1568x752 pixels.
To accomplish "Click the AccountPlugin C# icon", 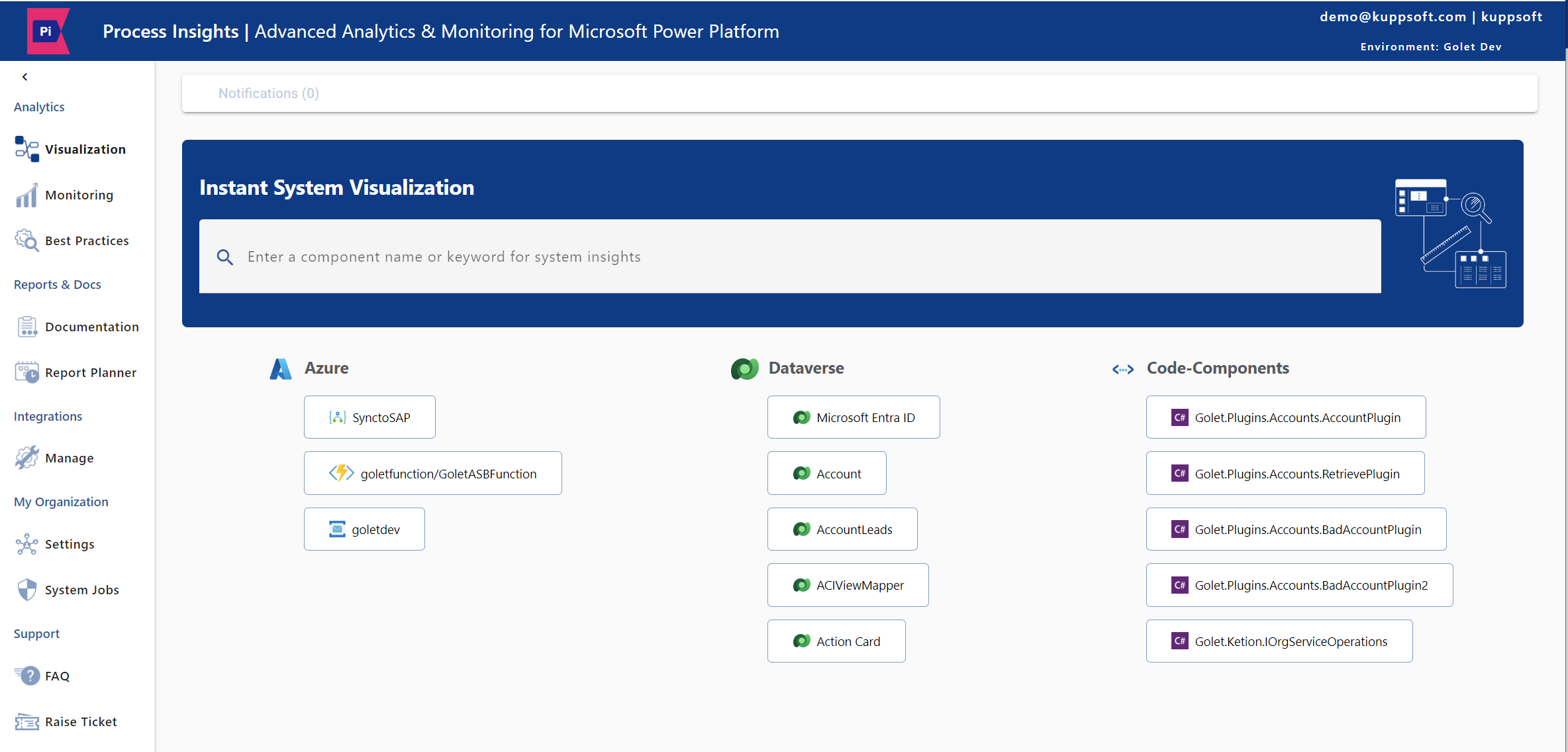I will point(1179,417).
